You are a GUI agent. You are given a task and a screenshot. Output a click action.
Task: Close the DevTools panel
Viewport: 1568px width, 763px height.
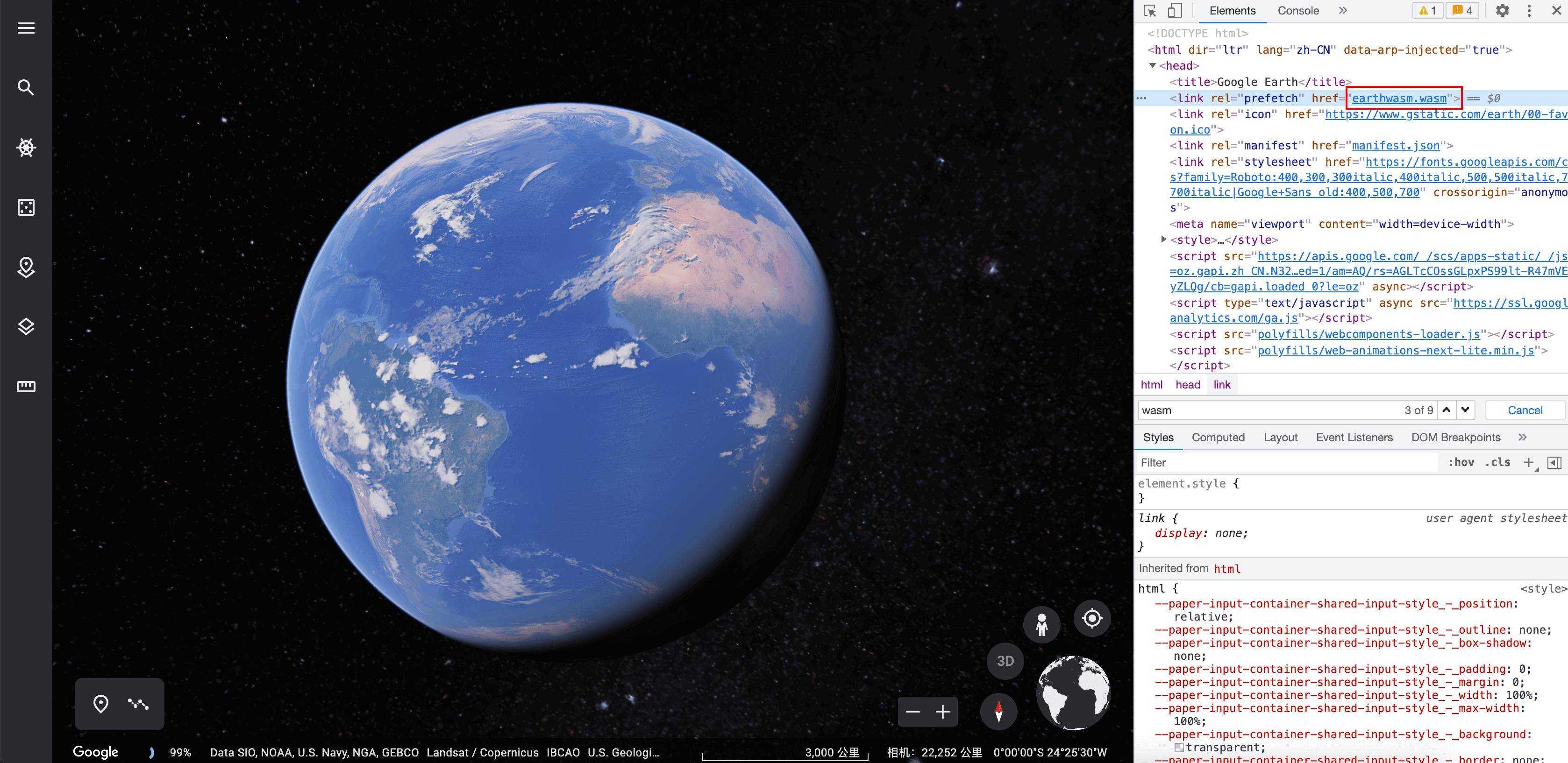pyautogui.click(x=1556, y=11)
